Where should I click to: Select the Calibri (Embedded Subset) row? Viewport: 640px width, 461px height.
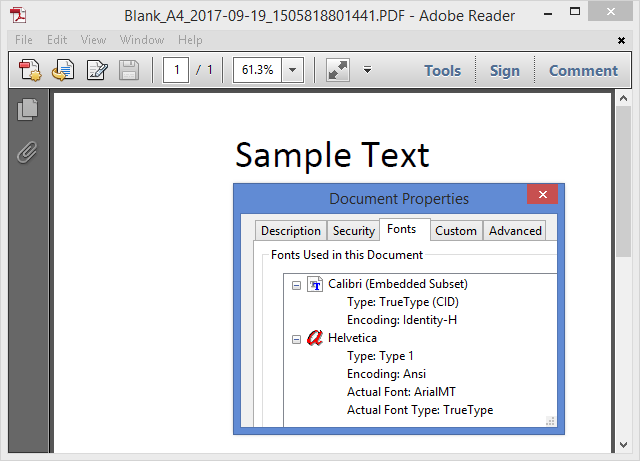pos(398,284)
